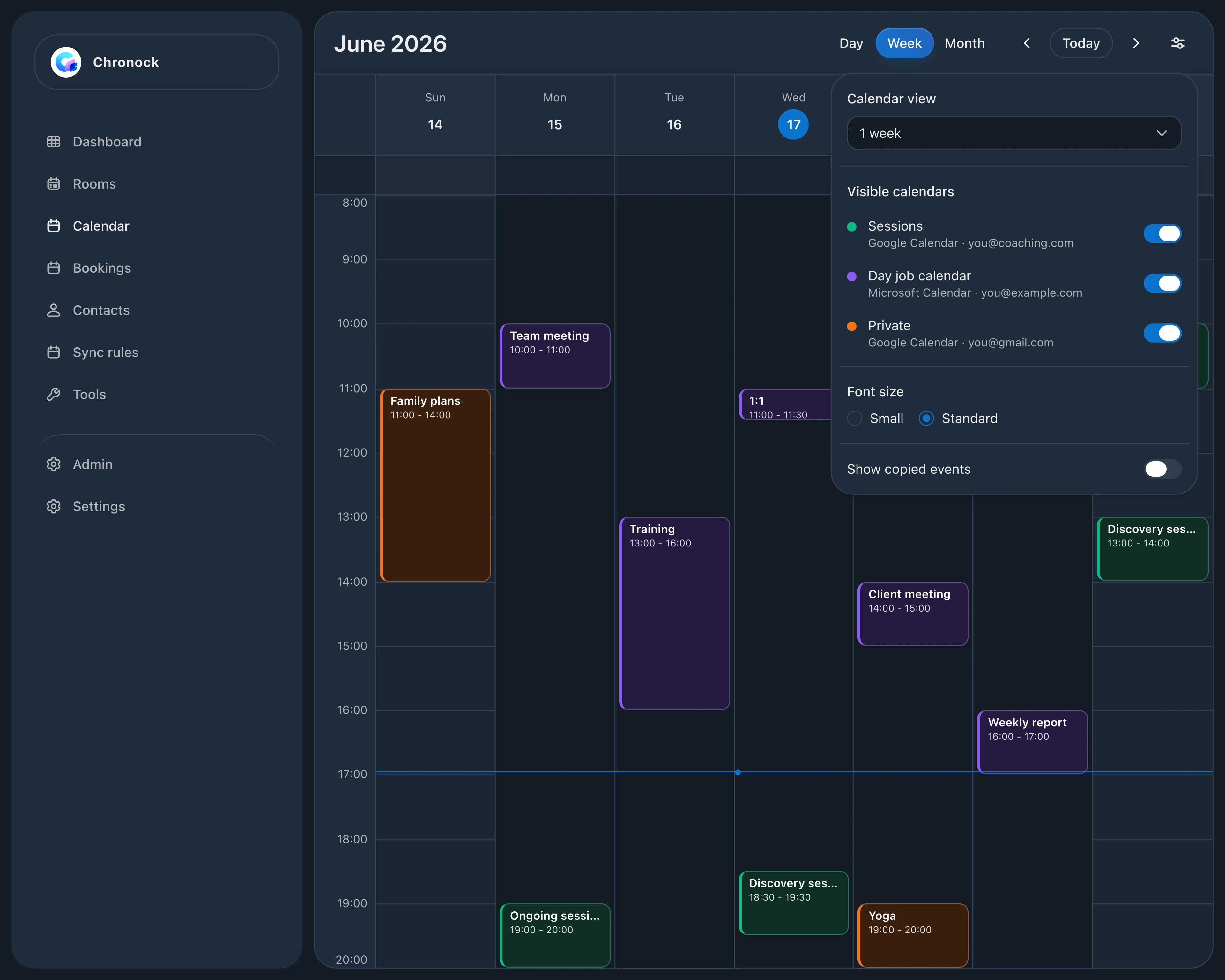Click the Sync rules icon

click(x=53, y=352)
